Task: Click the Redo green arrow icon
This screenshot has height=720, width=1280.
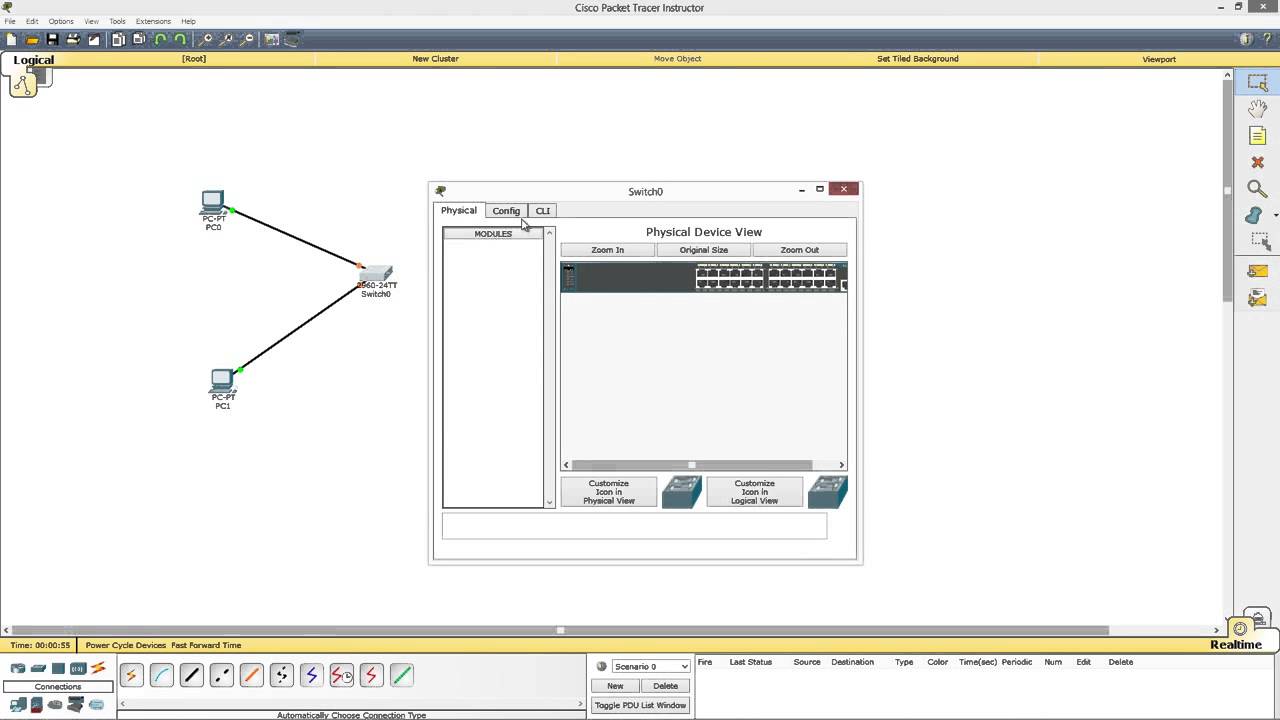Action: tap(180, 40)
